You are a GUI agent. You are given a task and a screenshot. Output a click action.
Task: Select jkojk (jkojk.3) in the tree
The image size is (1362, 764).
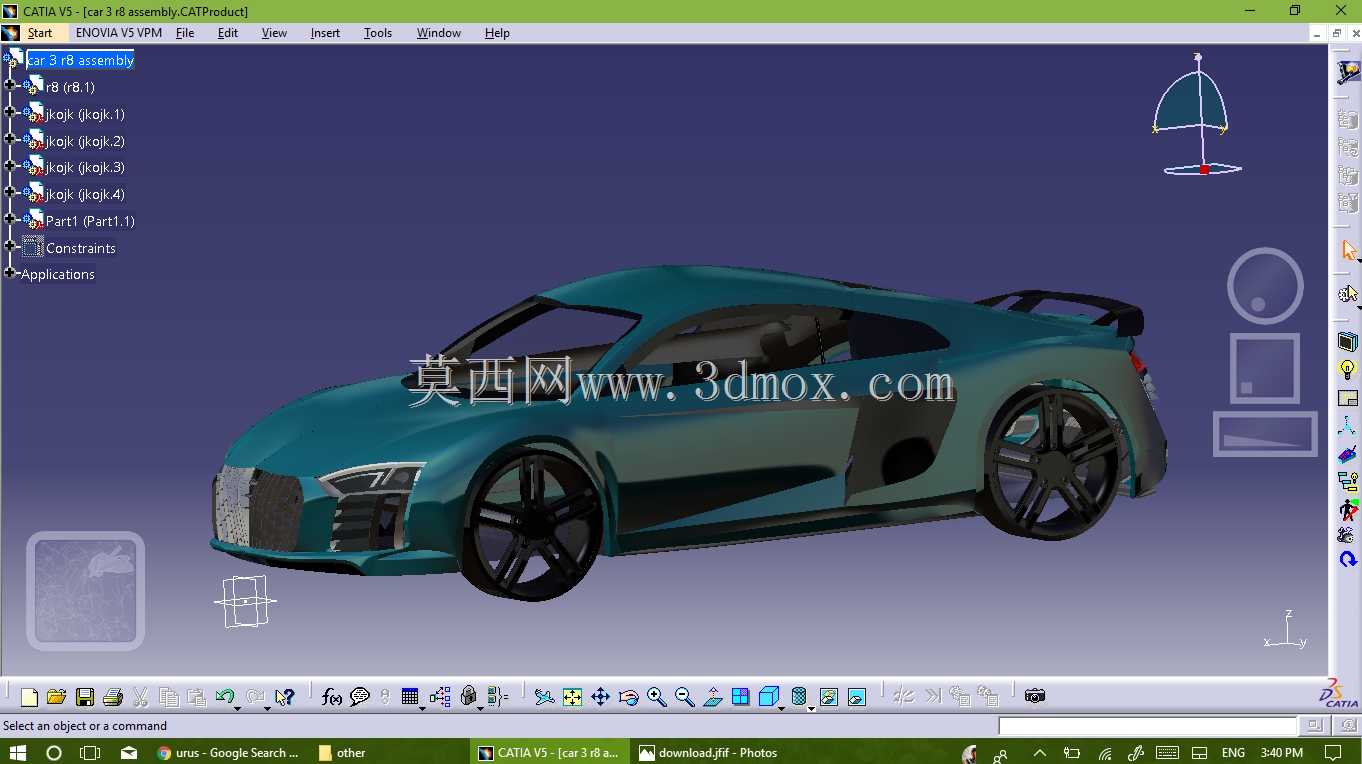click(85, 168)
